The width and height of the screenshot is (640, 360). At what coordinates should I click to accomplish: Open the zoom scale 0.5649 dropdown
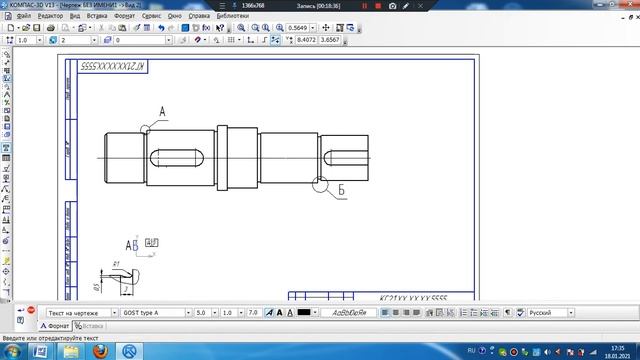click(x=313, y=28)
